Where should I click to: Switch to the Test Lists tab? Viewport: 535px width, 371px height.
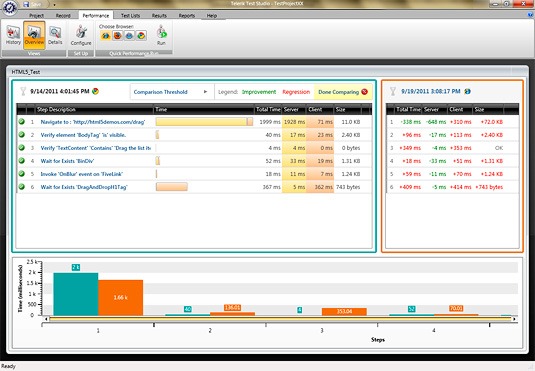[x=130, y=16]
